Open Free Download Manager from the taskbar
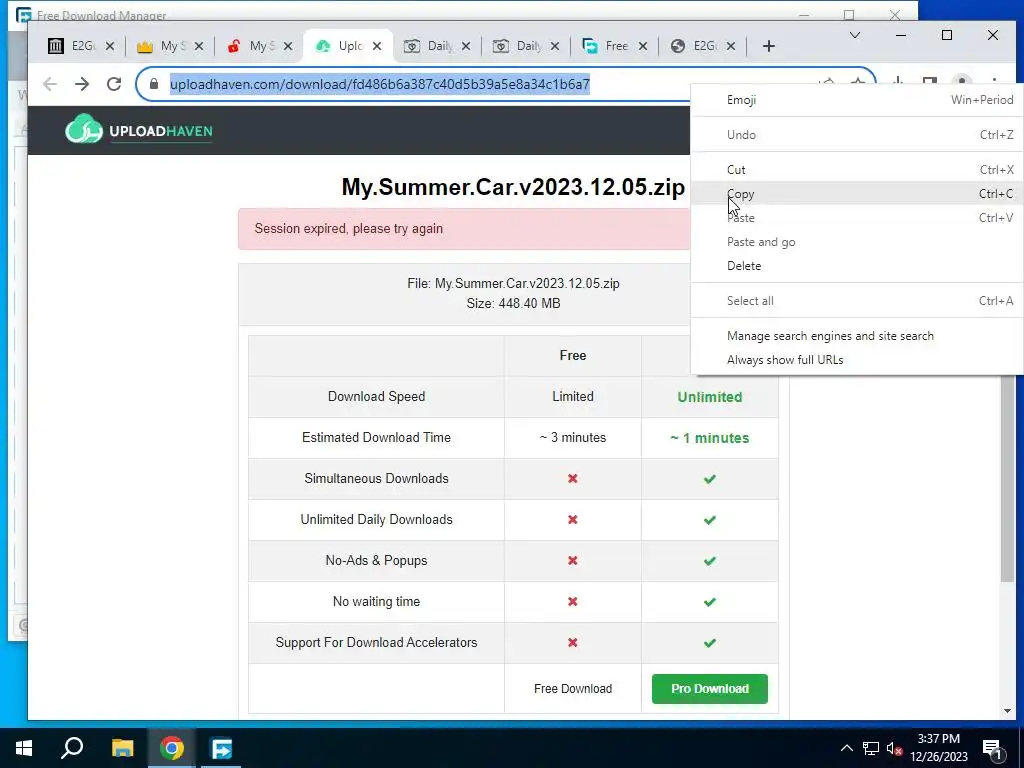Screen dimensions: 1024x768 [x=221, y=748]
